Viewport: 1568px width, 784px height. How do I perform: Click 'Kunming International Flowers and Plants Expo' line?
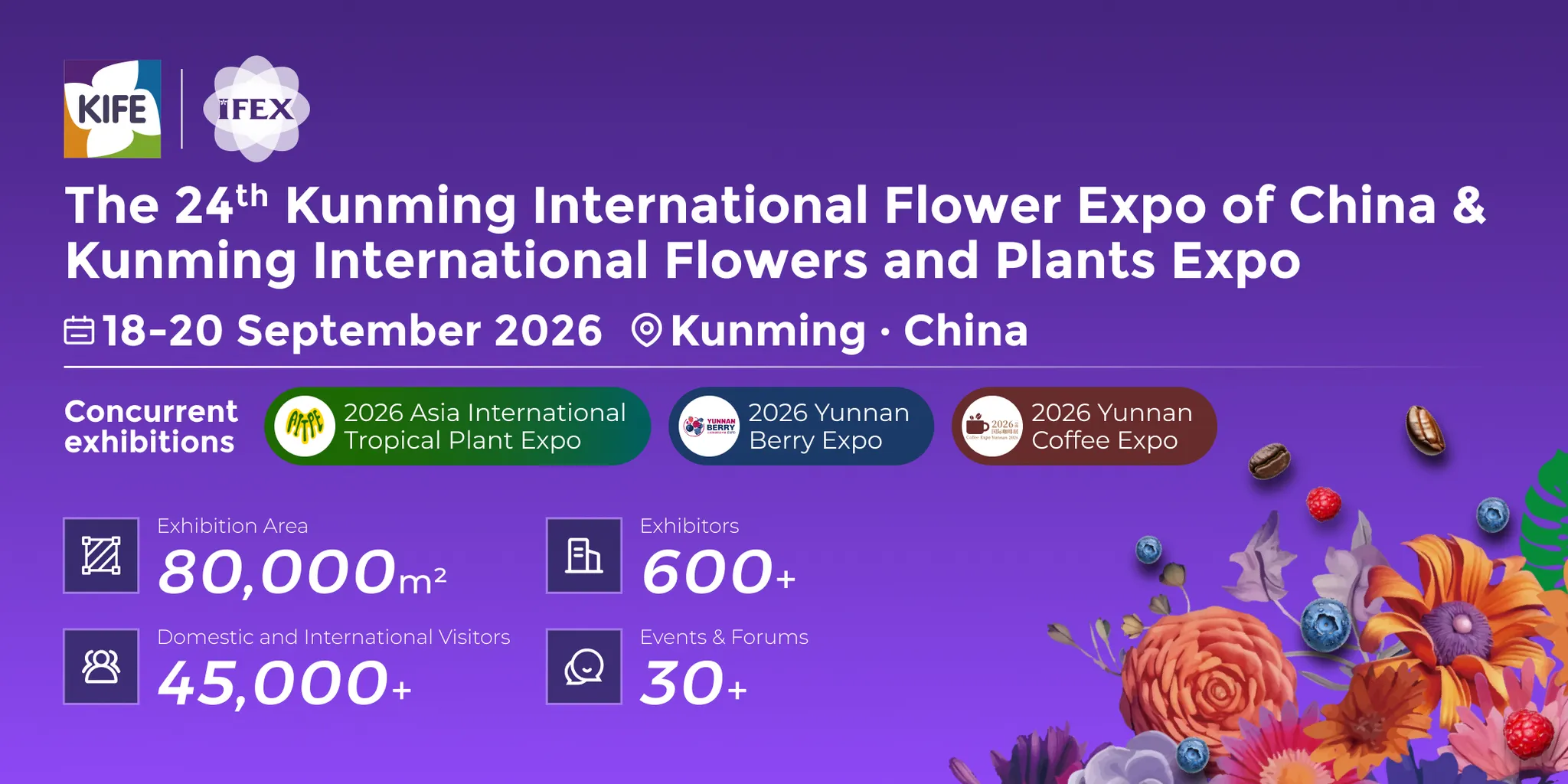tap(683, 261)
